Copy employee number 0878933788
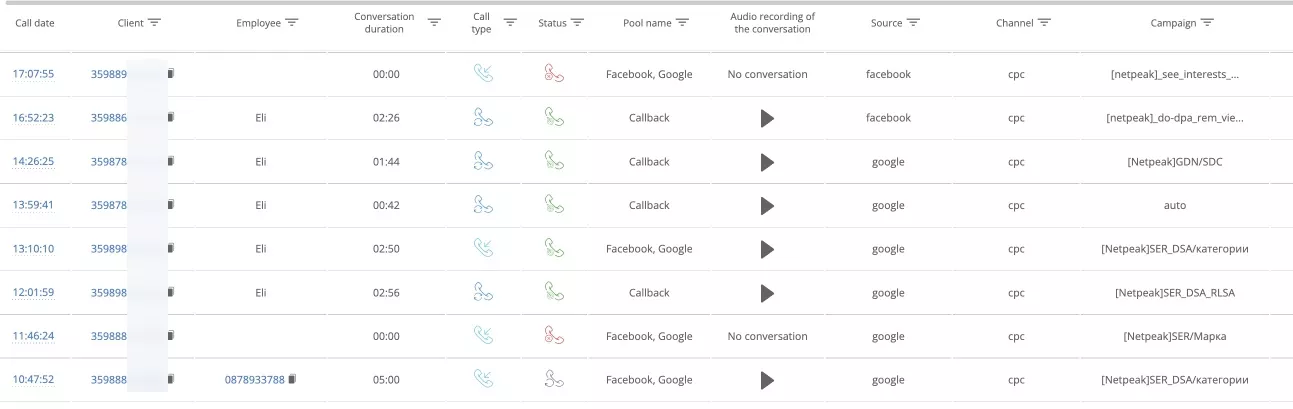 click(293, 380)
